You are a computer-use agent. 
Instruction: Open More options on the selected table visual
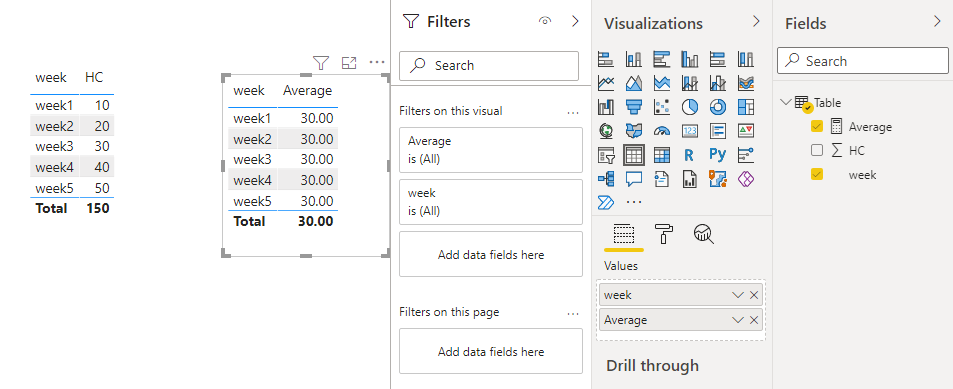tap(377, 62)
